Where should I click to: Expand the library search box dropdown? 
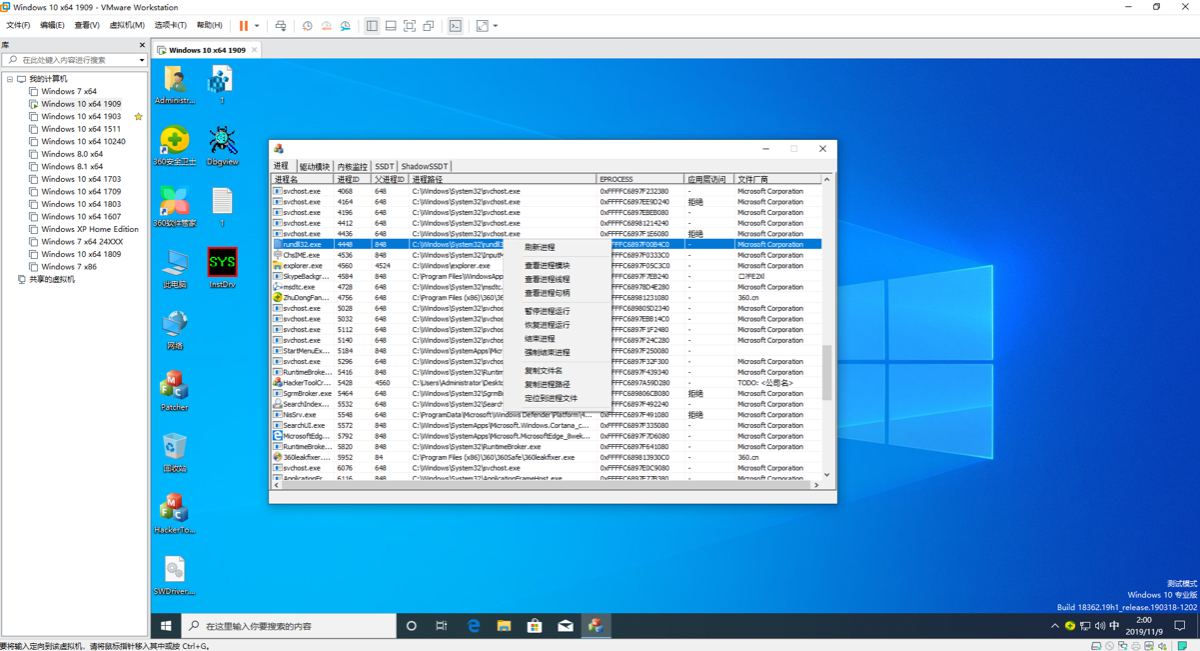(142, 60)
